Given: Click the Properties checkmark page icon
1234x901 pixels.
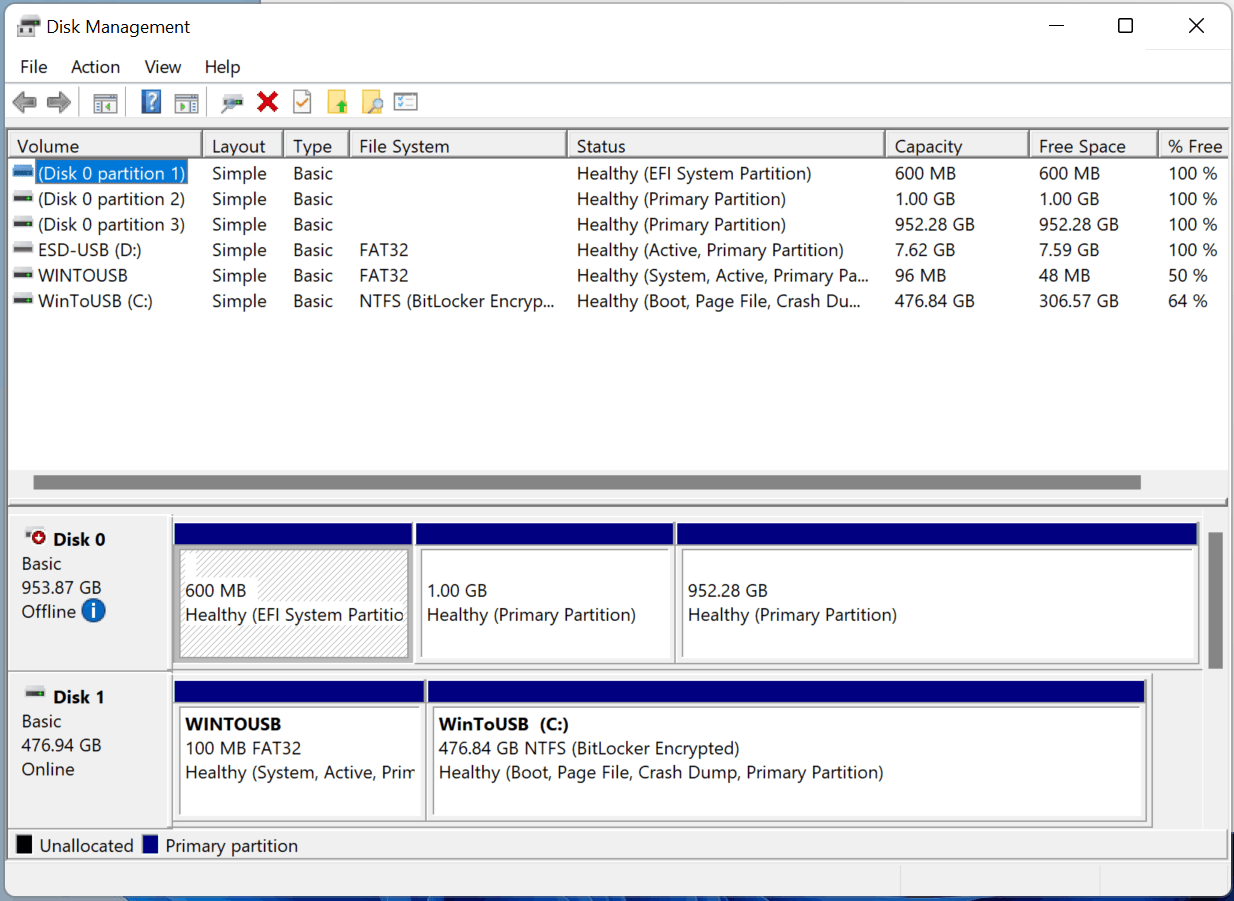Looking at the screenshot, I should (302, 101).
